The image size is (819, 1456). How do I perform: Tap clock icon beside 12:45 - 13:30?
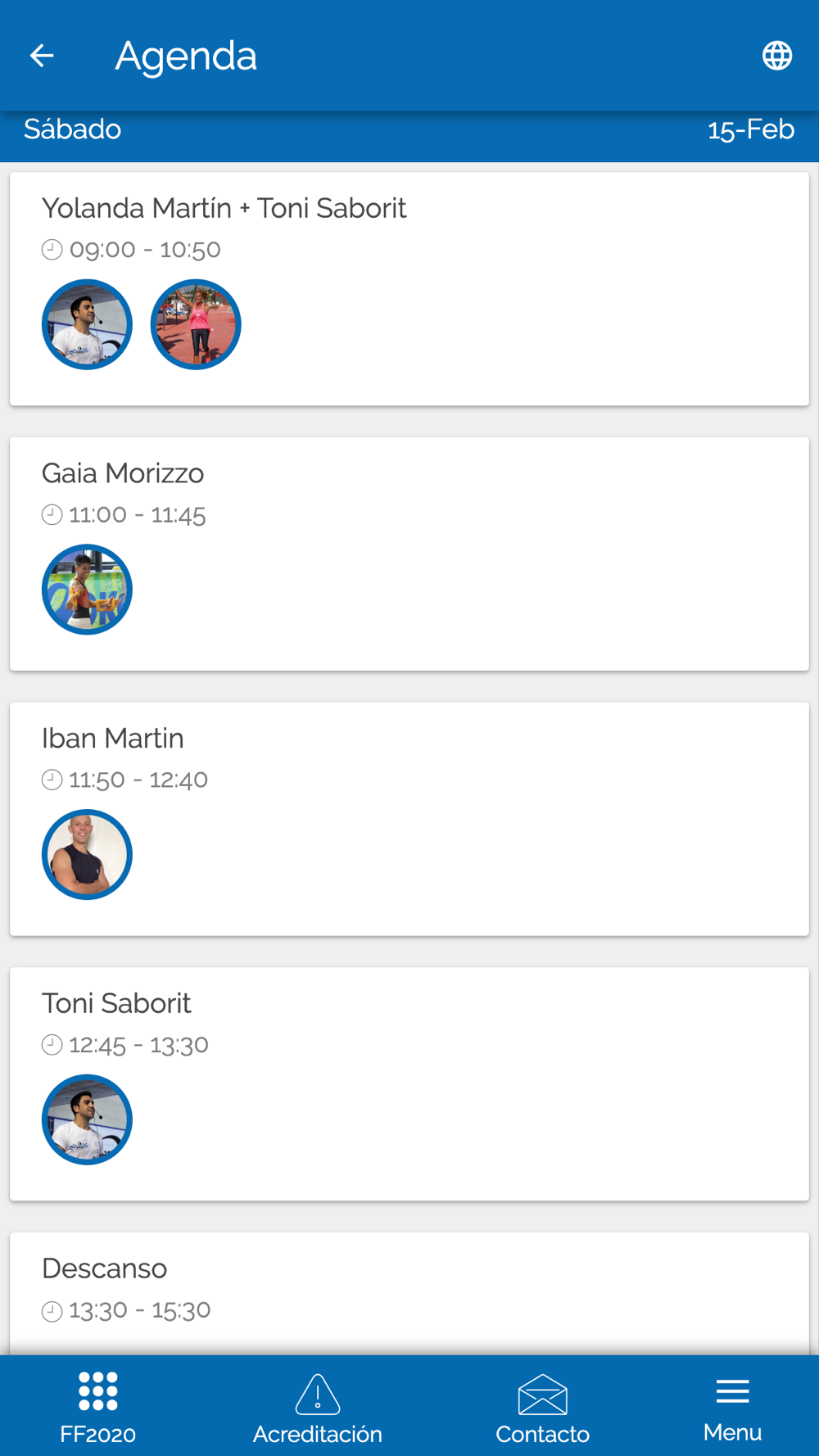52,1045
